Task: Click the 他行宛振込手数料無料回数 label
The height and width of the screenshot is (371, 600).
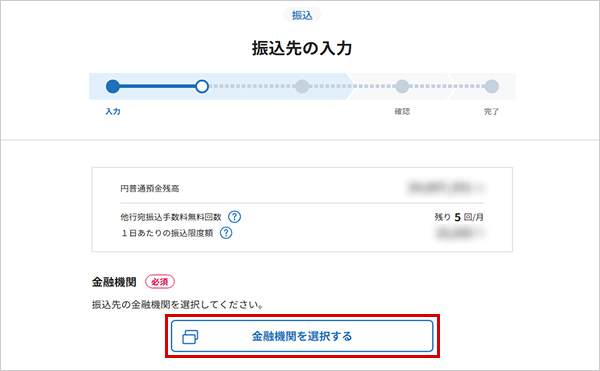Action: click(171, 217)
